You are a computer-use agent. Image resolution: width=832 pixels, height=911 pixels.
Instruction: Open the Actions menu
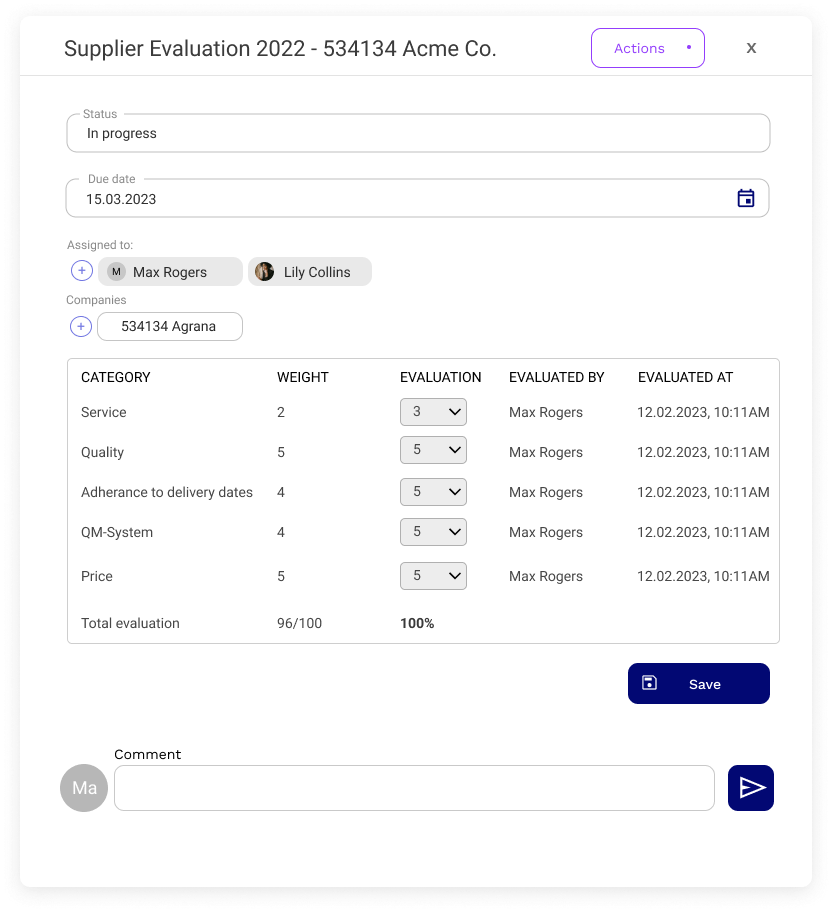[x=648, y=48]
